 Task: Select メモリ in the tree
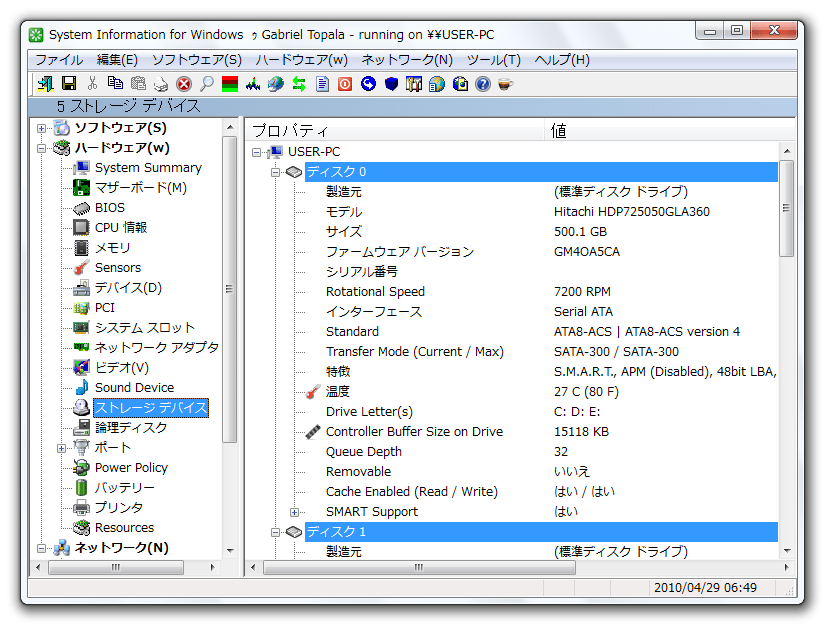[x=112, y=248]
